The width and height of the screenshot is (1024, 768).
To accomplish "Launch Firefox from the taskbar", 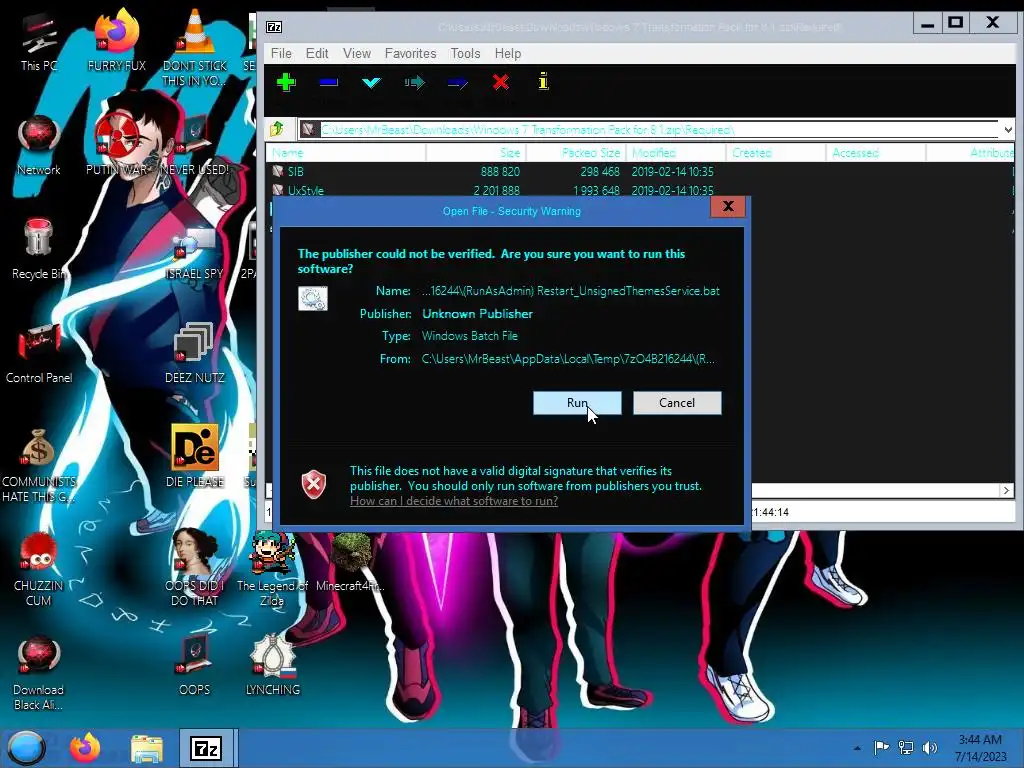I will click(x=85, y=748).
